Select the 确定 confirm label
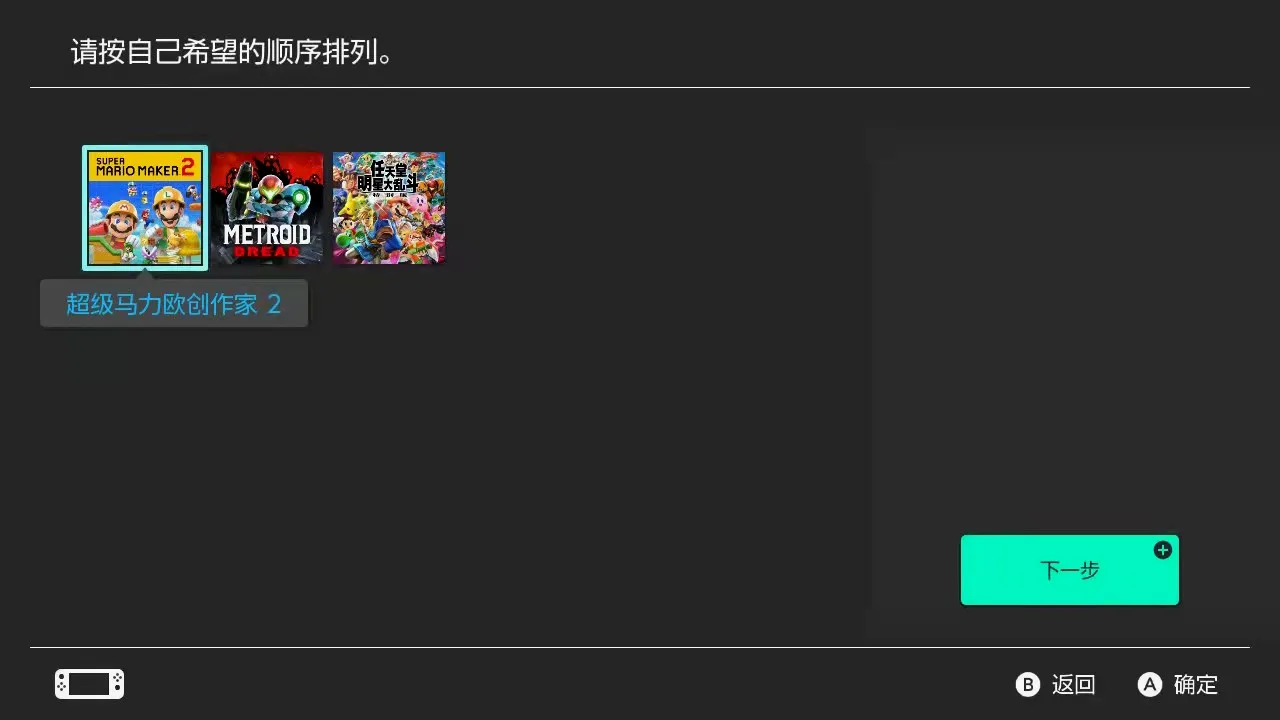The height and width of the screenshot is (720, 1280). click(1196, 685)
